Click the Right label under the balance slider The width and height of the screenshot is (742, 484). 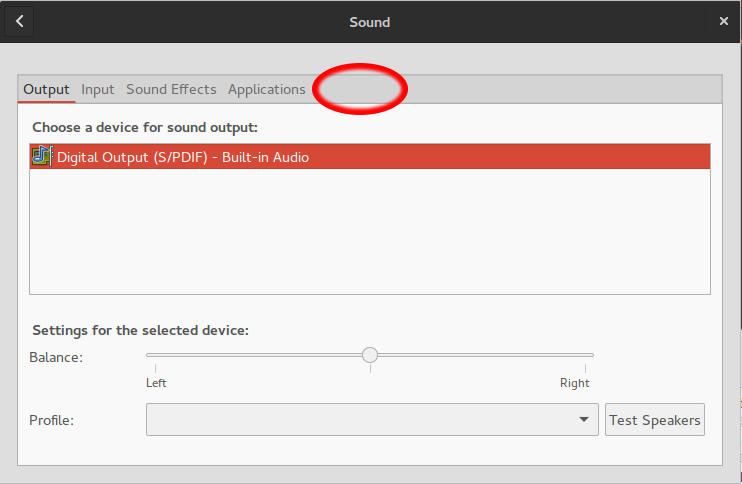pos(574,383)
